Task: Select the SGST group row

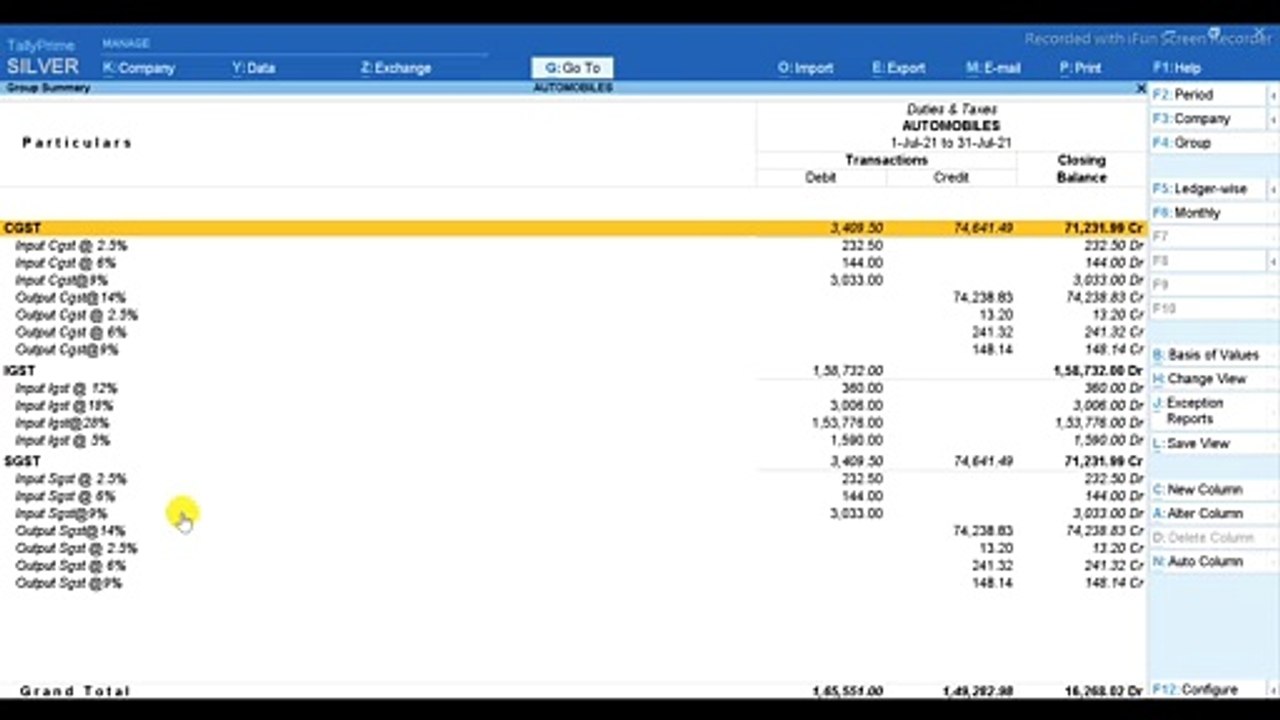Action: tap(573, 461)
